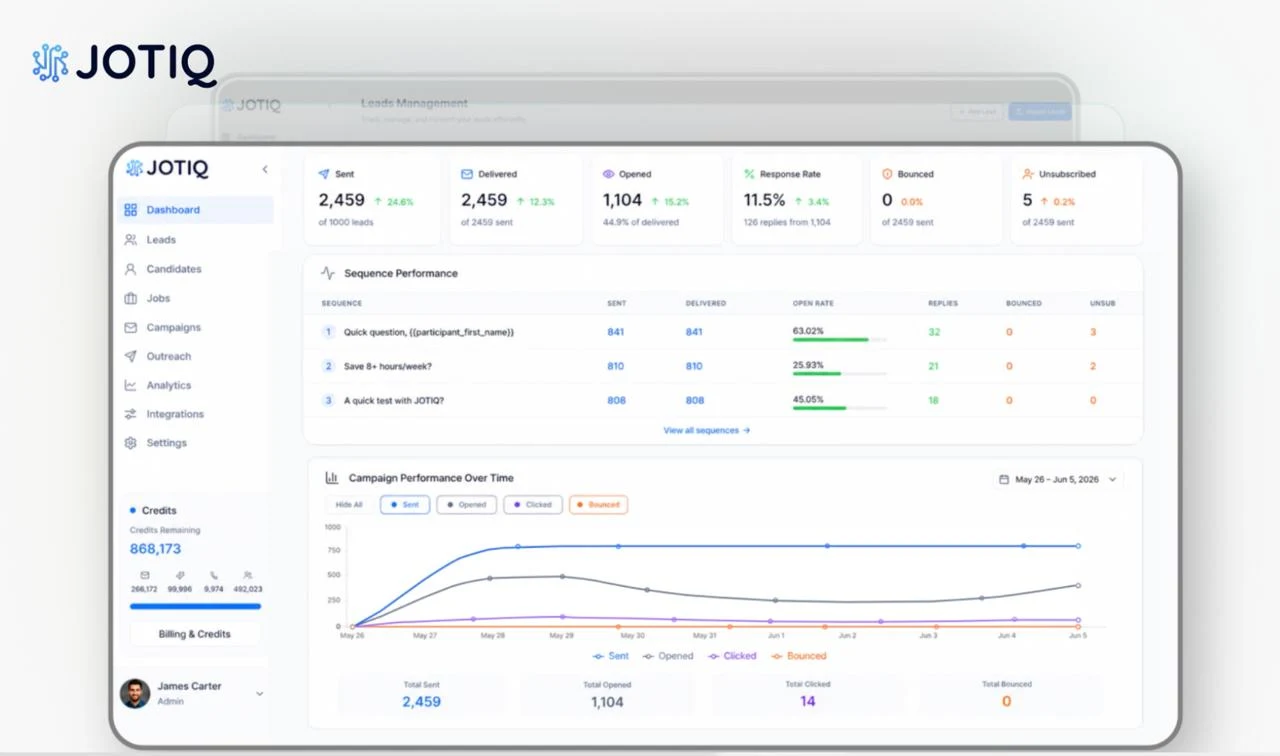The height and width of the screenshot is (756, 1280).
Task: Click the 63.02% open rate bar
Action: [x=839, y=340]
